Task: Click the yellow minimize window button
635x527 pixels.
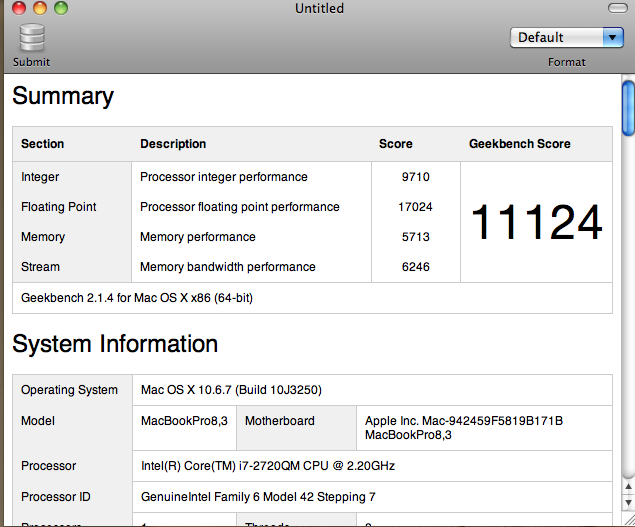Action: [40, 8]
